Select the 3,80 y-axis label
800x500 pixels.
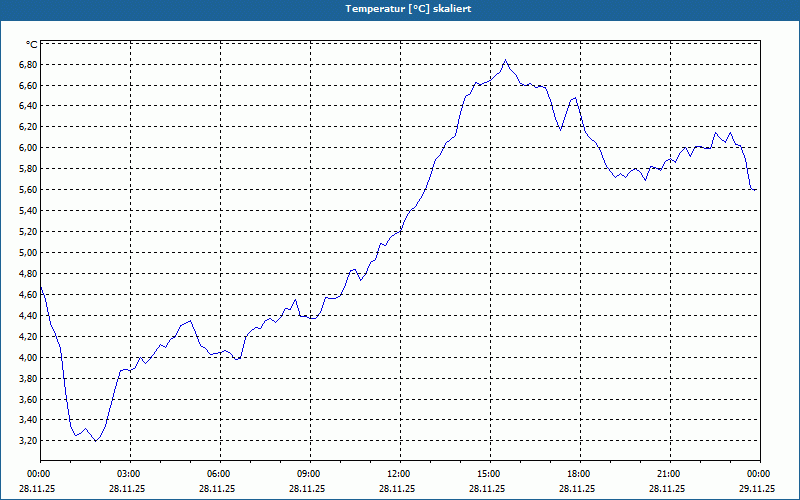point(28,379)
